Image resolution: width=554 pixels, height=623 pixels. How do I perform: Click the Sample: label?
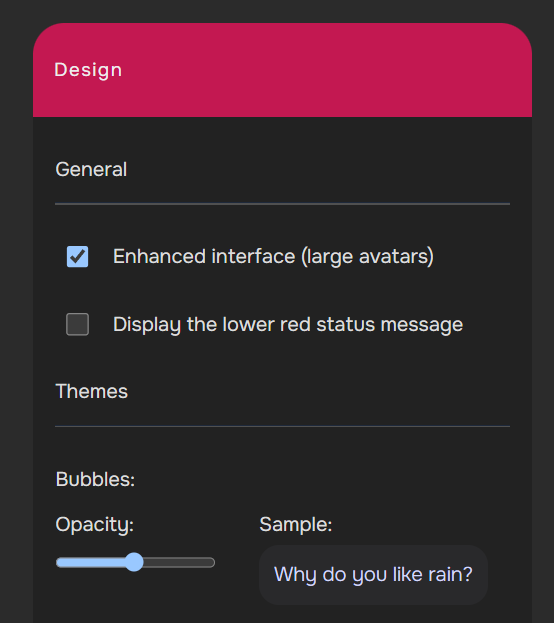[296, 524]
